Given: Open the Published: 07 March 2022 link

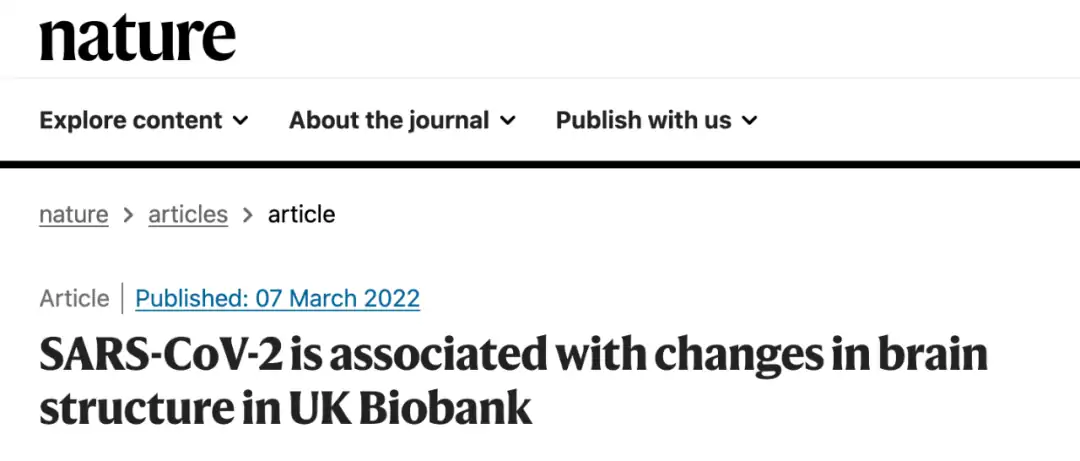Looking at the screenshot, I should coord(278,298).
